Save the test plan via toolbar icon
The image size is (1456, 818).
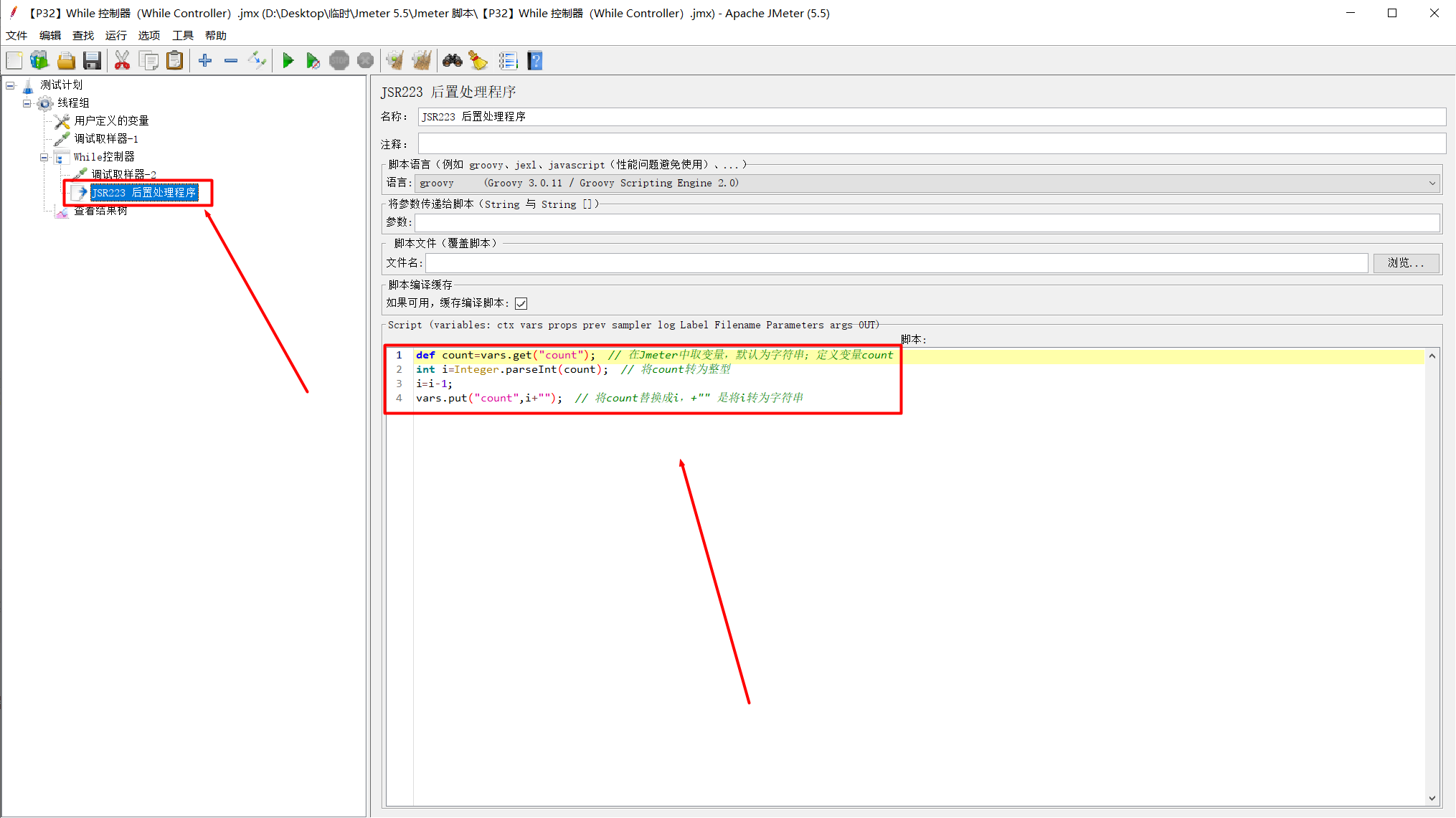(x=92, y=60)
